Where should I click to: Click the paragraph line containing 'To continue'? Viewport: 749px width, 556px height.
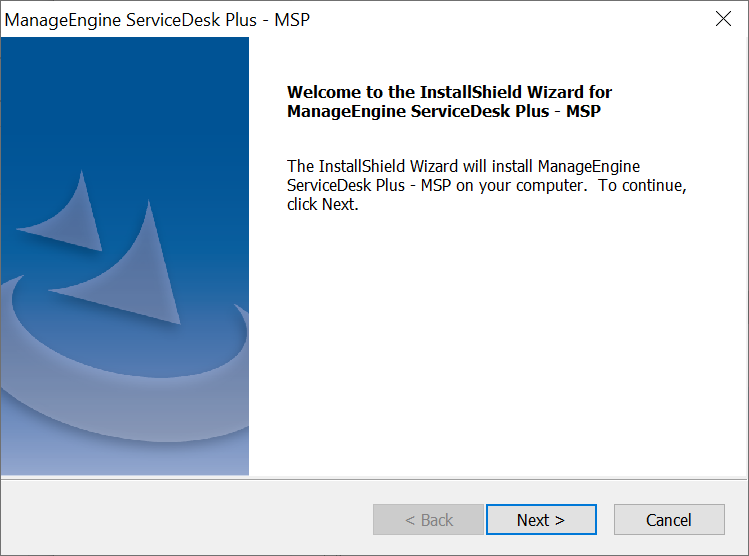tap(486, 186)
